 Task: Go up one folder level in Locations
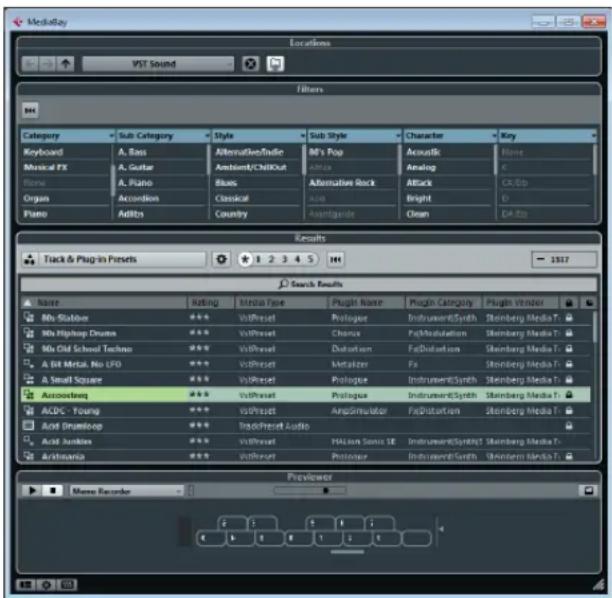coord(66,64)
